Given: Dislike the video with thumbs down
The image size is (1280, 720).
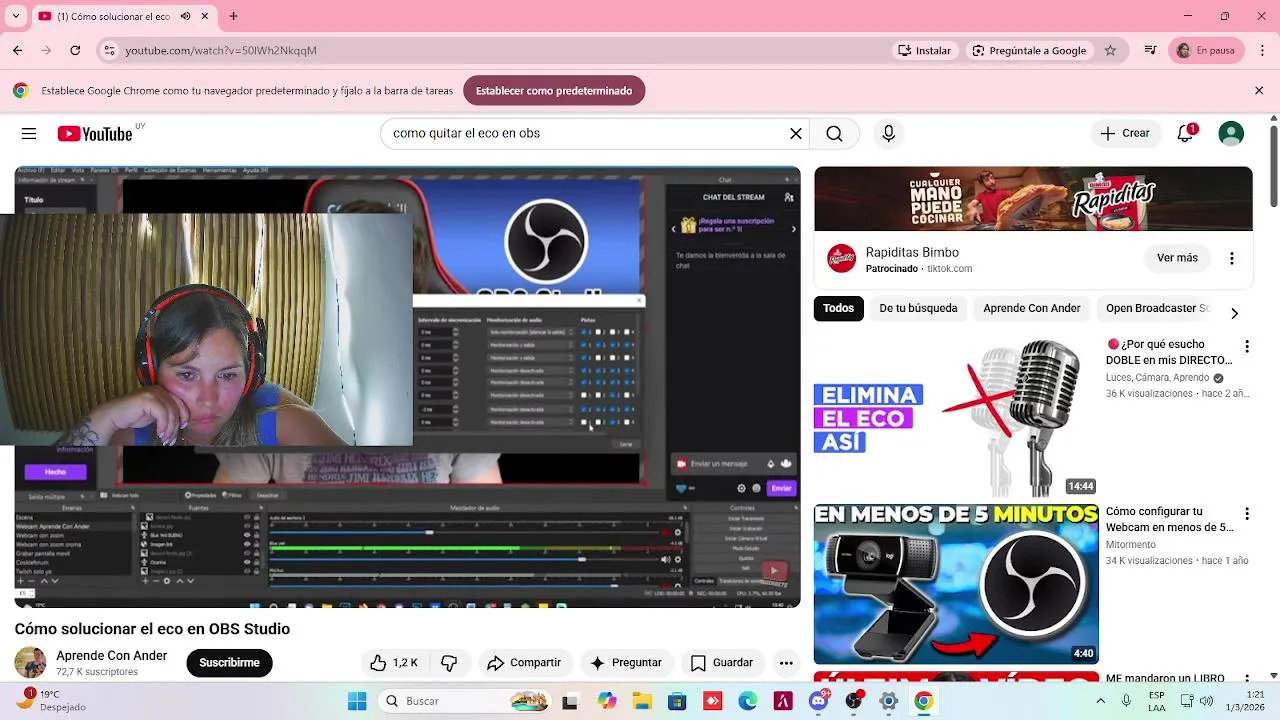Looking at the screenshot, I should click(x=449, y=663).
